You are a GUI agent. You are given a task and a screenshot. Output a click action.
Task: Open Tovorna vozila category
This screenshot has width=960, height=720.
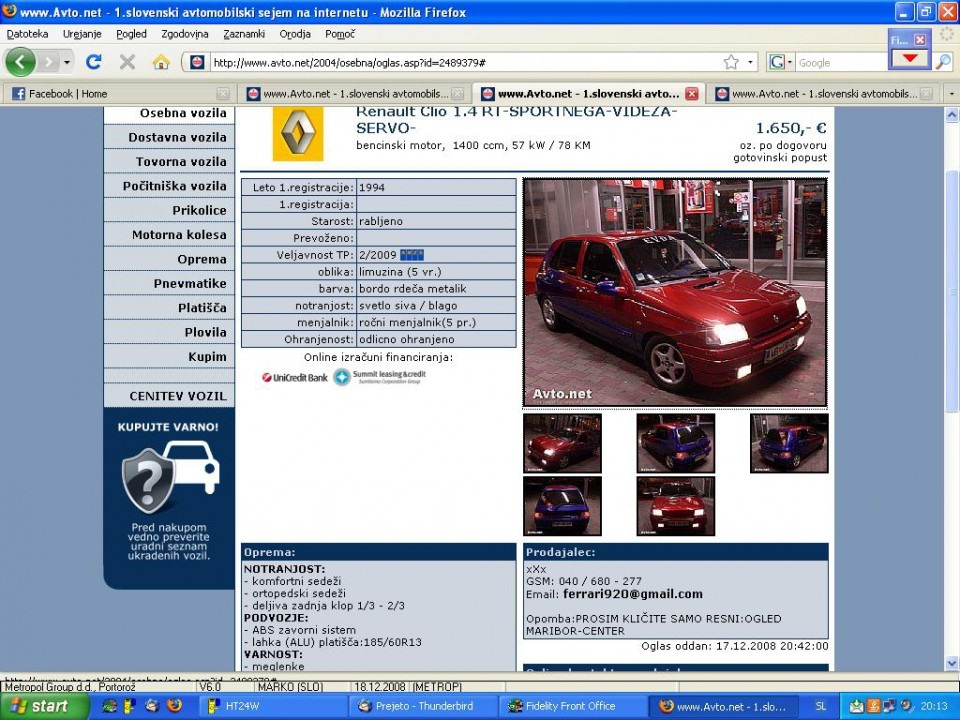170,162
